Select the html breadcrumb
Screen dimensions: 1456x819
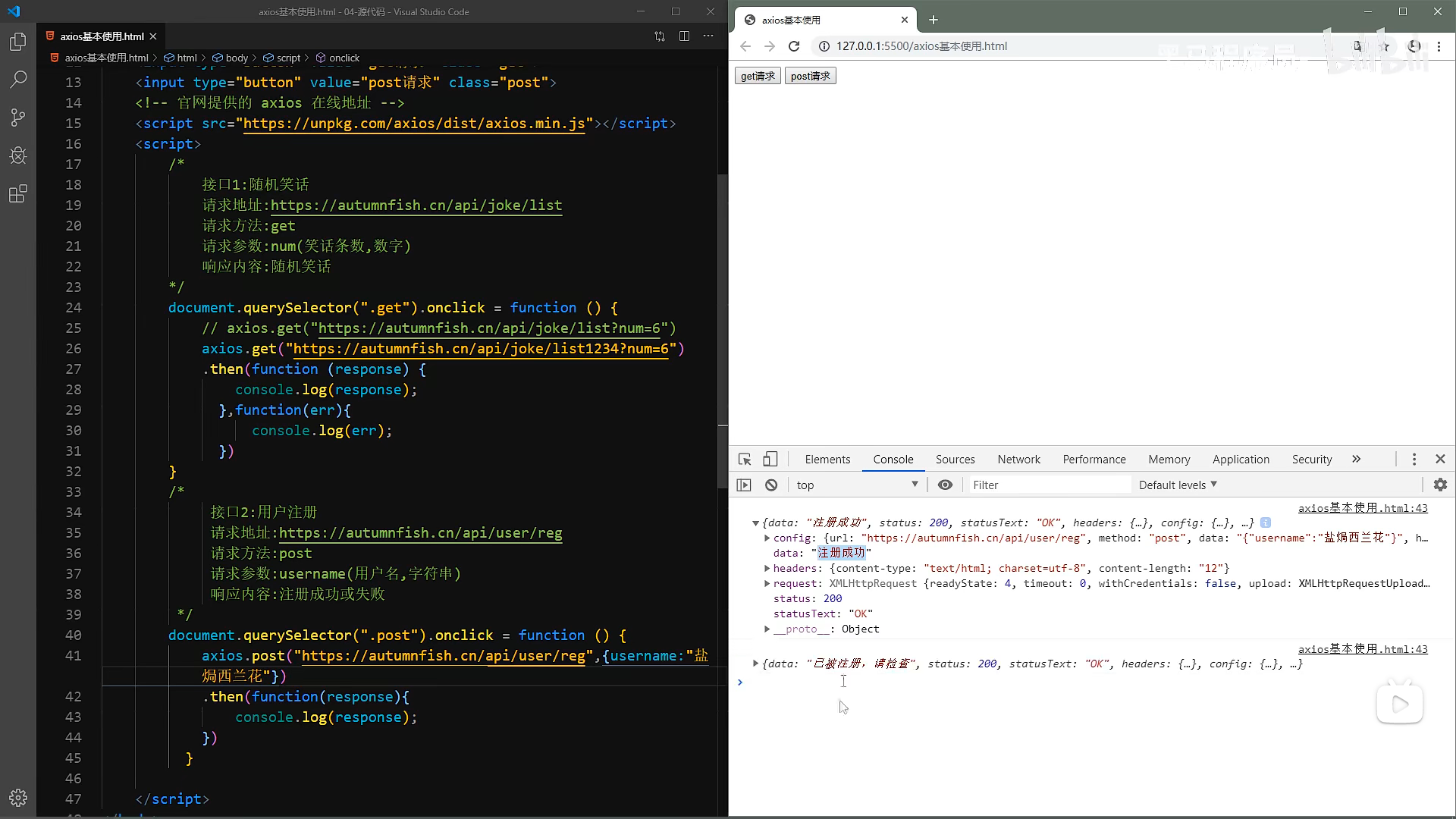tap(180, 58)
